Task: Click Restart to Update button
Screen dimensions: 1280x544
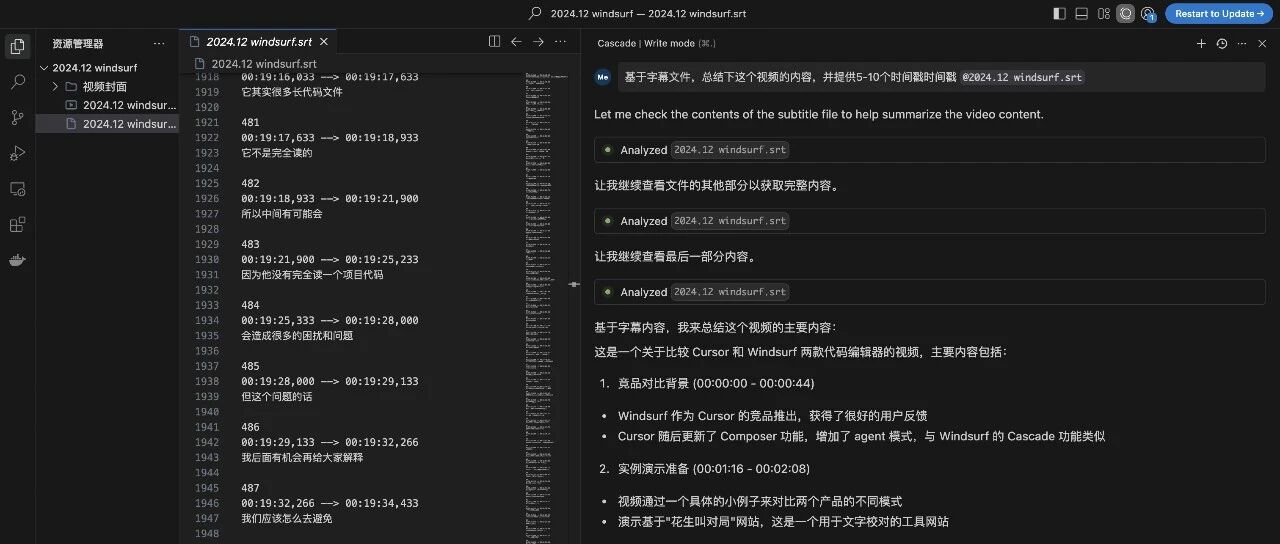Action: 1218,14
